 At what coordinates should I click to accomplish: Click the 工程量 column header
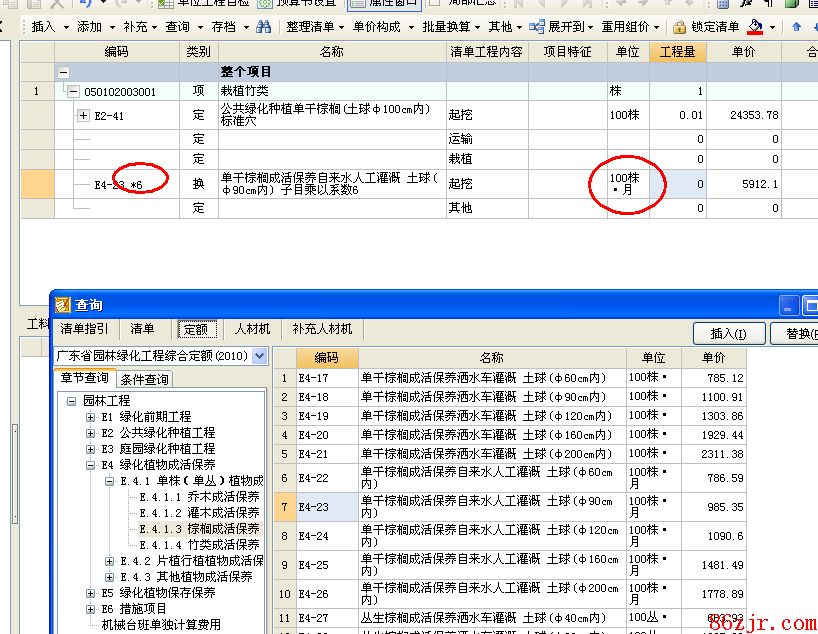tap(677, 52)
